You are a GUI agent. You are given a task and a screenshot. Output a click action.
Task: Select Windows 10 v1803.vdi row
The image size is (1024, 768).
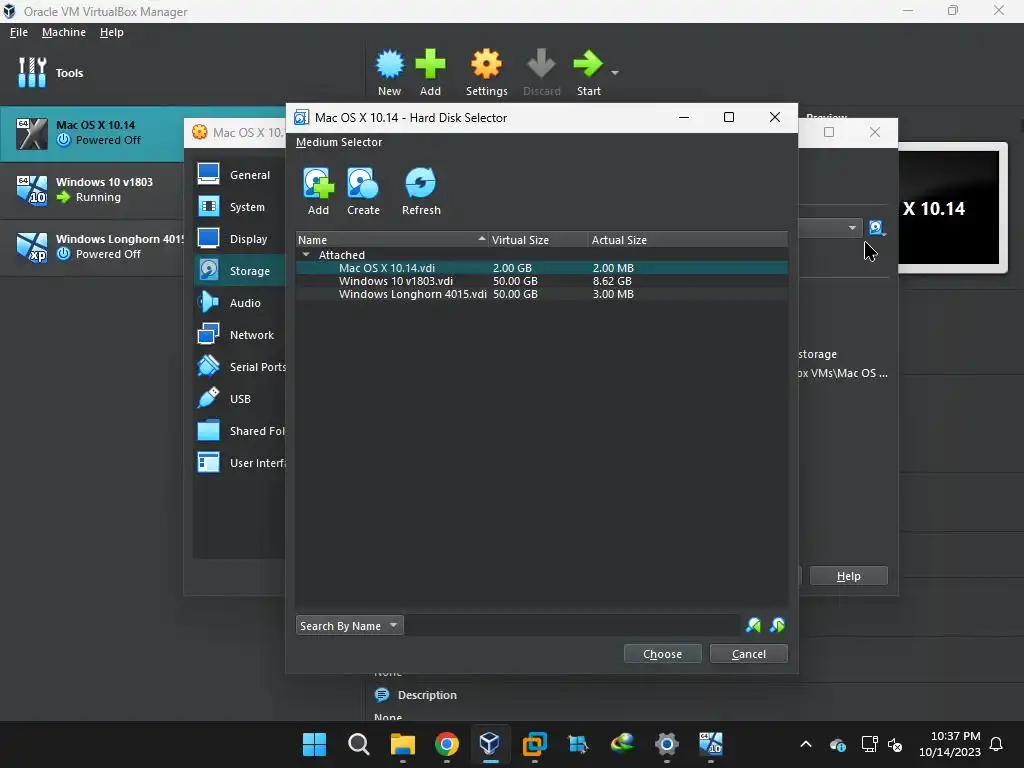(541, 281)
